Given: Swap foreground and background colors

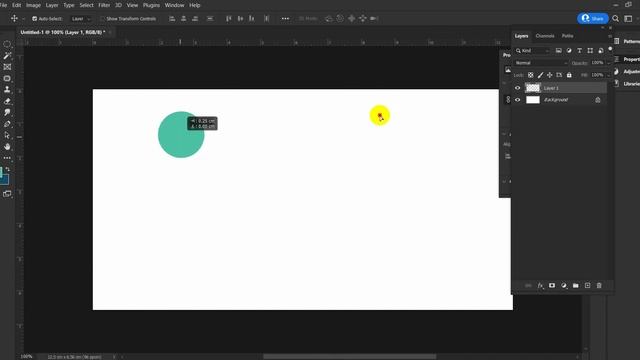Looking at the screenshot, I should 8,169.
